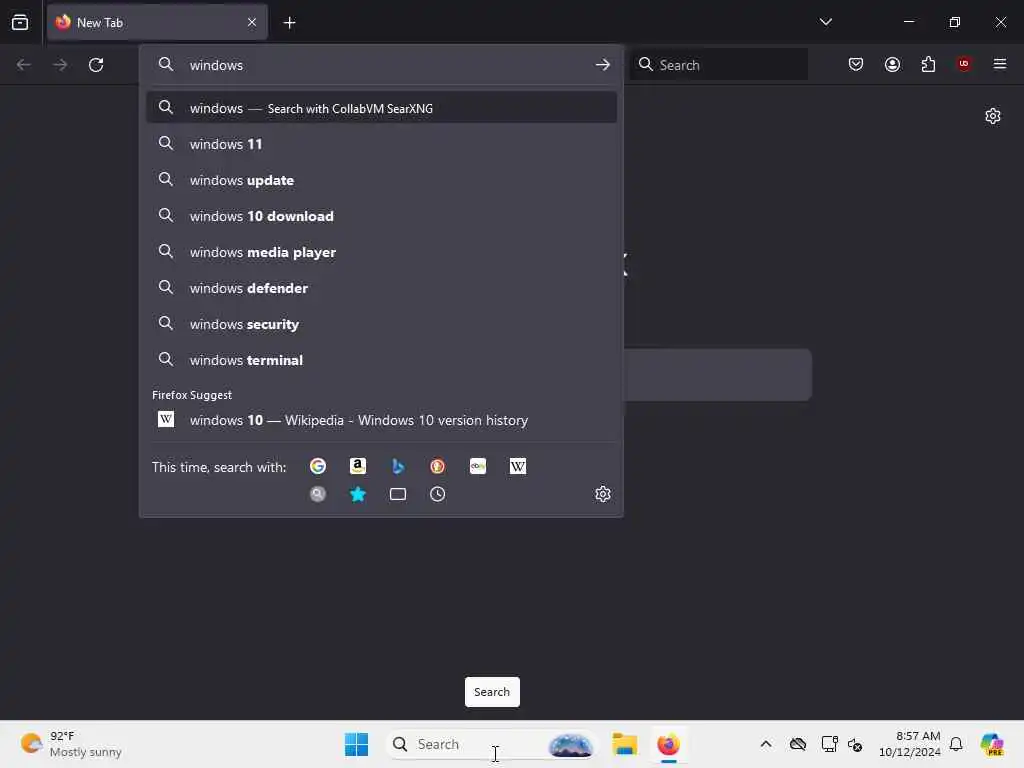Open the list all tabs chevron
Image resolution: width=1024 pixels, height=768 pixels.
pyautogui.click(x=825, y=22)
